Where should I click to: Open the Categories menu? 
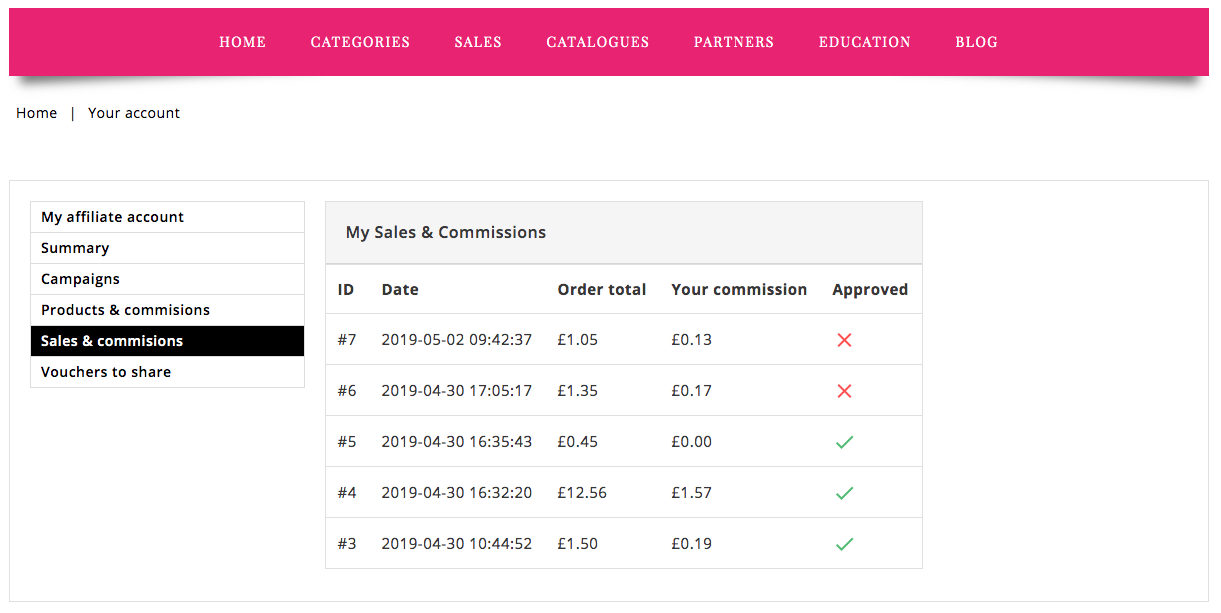coord(360,42)
